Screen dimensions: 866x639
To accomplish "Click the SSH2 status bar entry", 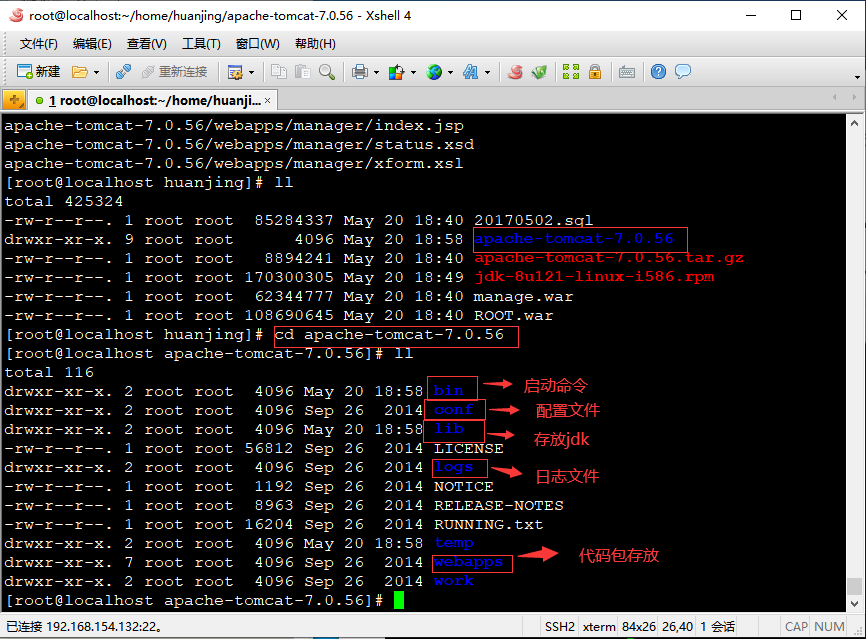I will click(x=559, y=627).
